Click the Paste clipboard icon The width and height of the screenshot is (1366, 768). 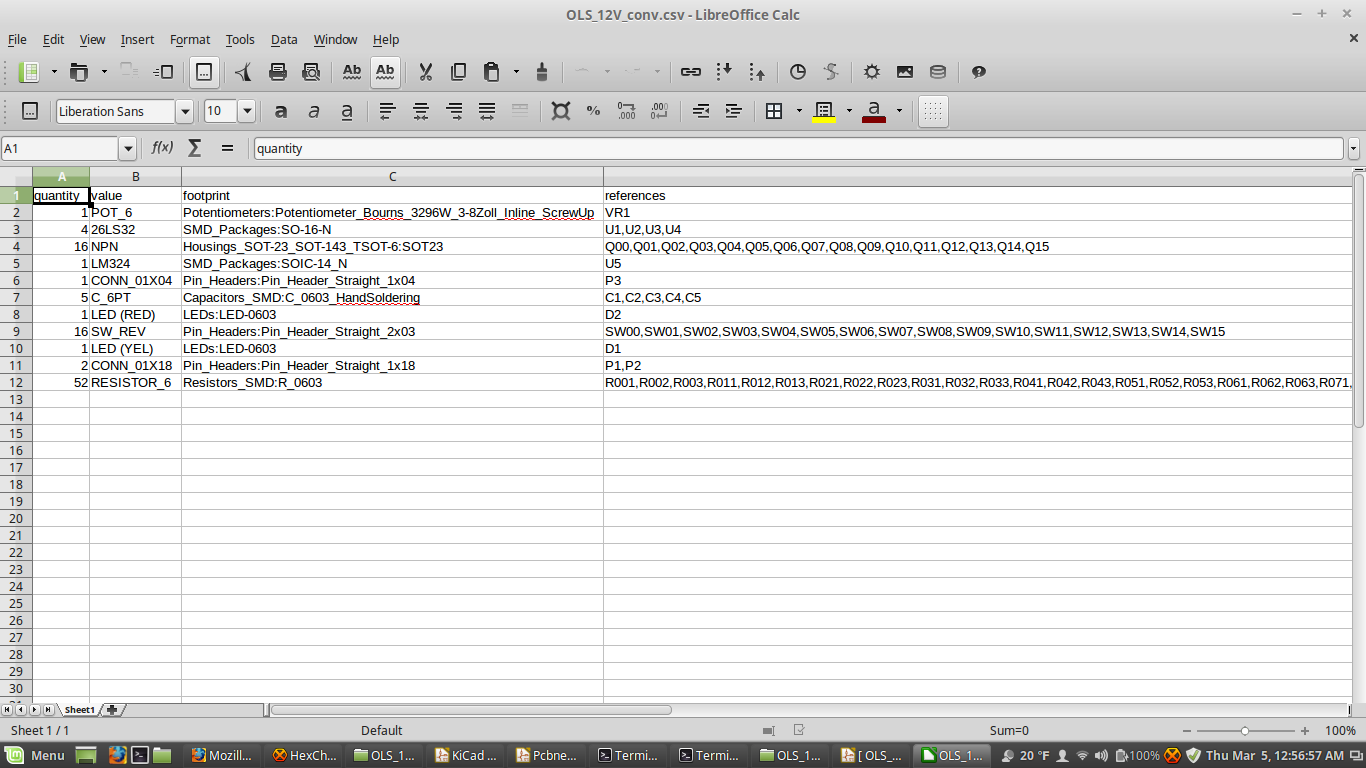[491, 72]
